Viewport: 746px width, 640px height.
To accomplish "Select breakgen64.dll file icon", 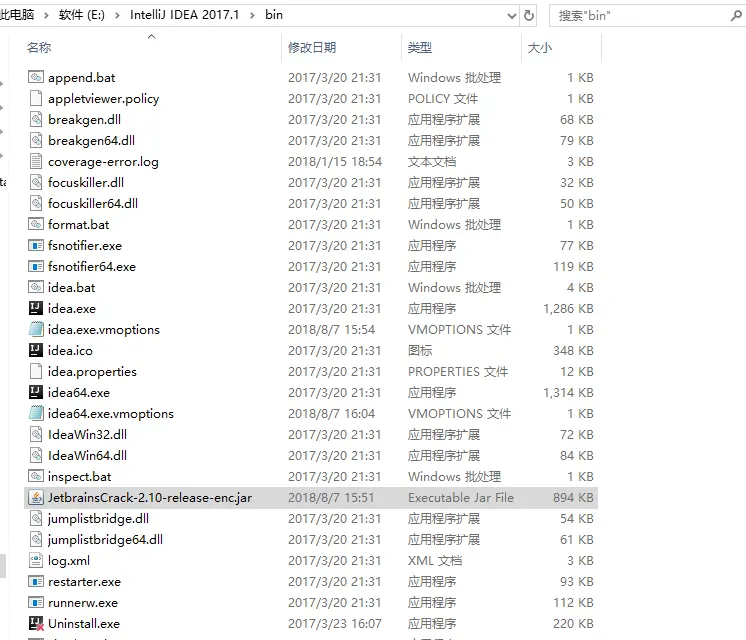I will [36, 140].
